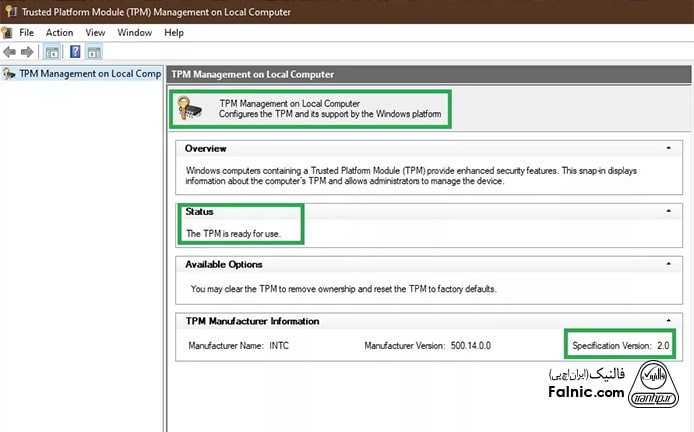Select TPM Management on Local Computer tree node
Screen dimensions: 694x432
87,74
